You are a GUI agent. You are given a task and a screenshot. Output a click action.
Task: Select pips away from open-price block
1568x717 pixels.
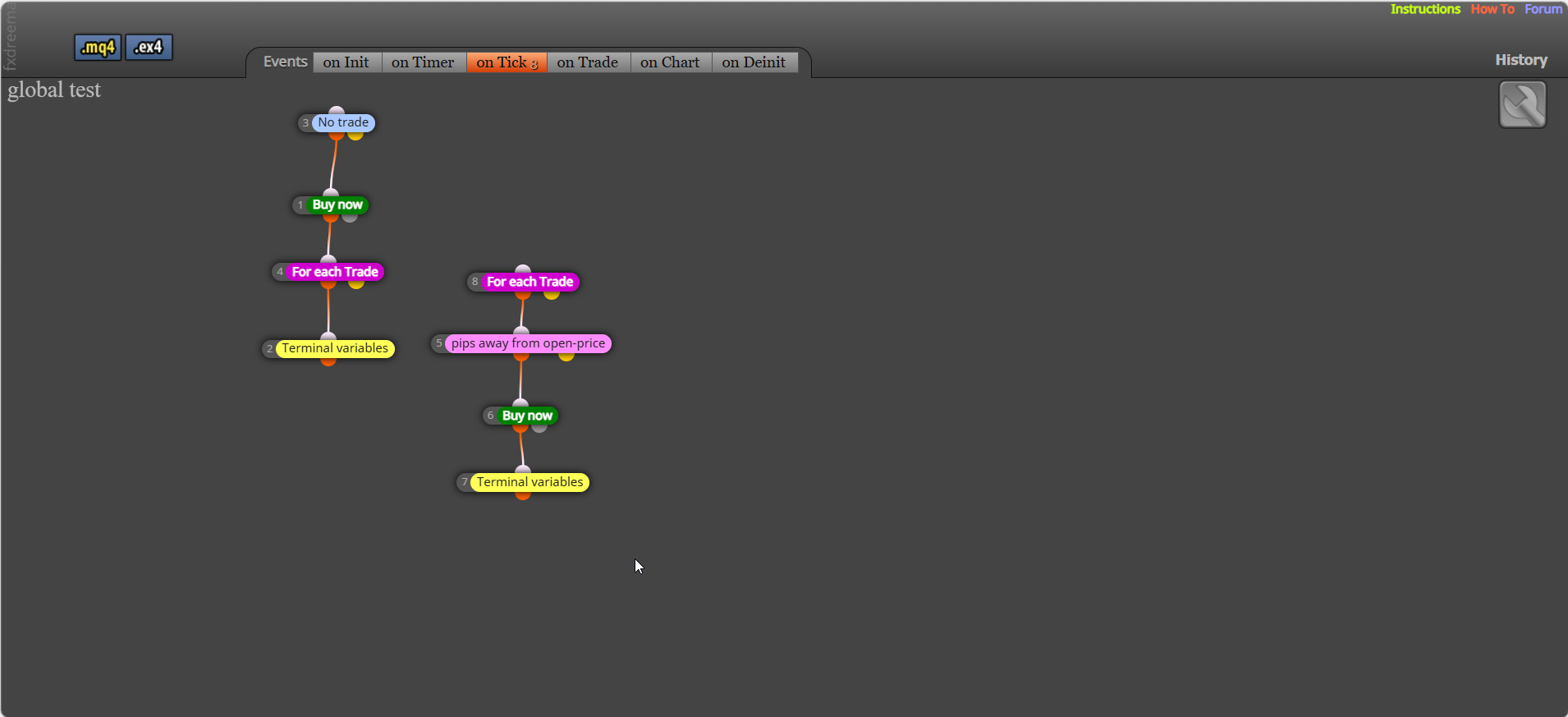coord(528,343)
